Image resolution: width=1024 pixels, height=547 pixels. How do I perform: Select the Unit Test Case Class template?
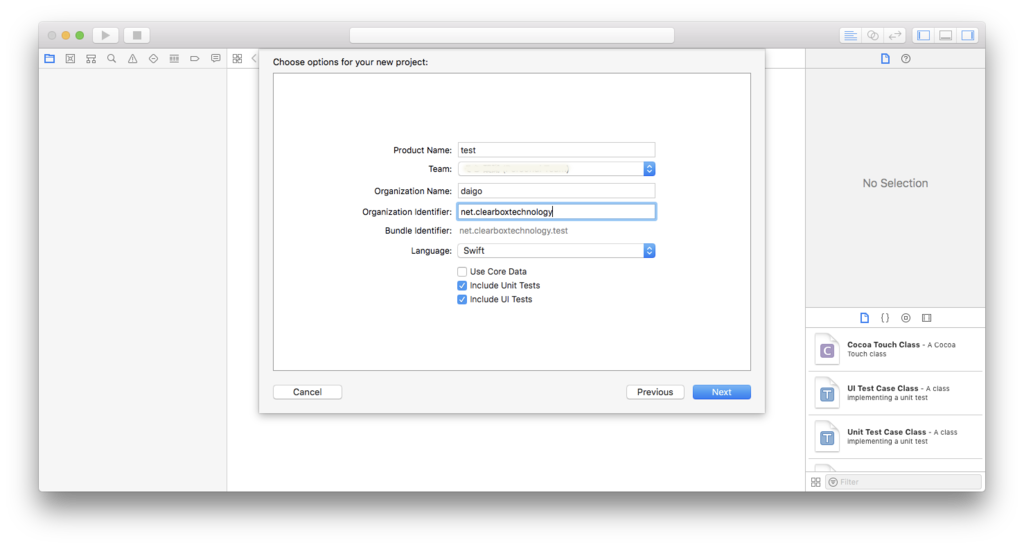[895, 437]
